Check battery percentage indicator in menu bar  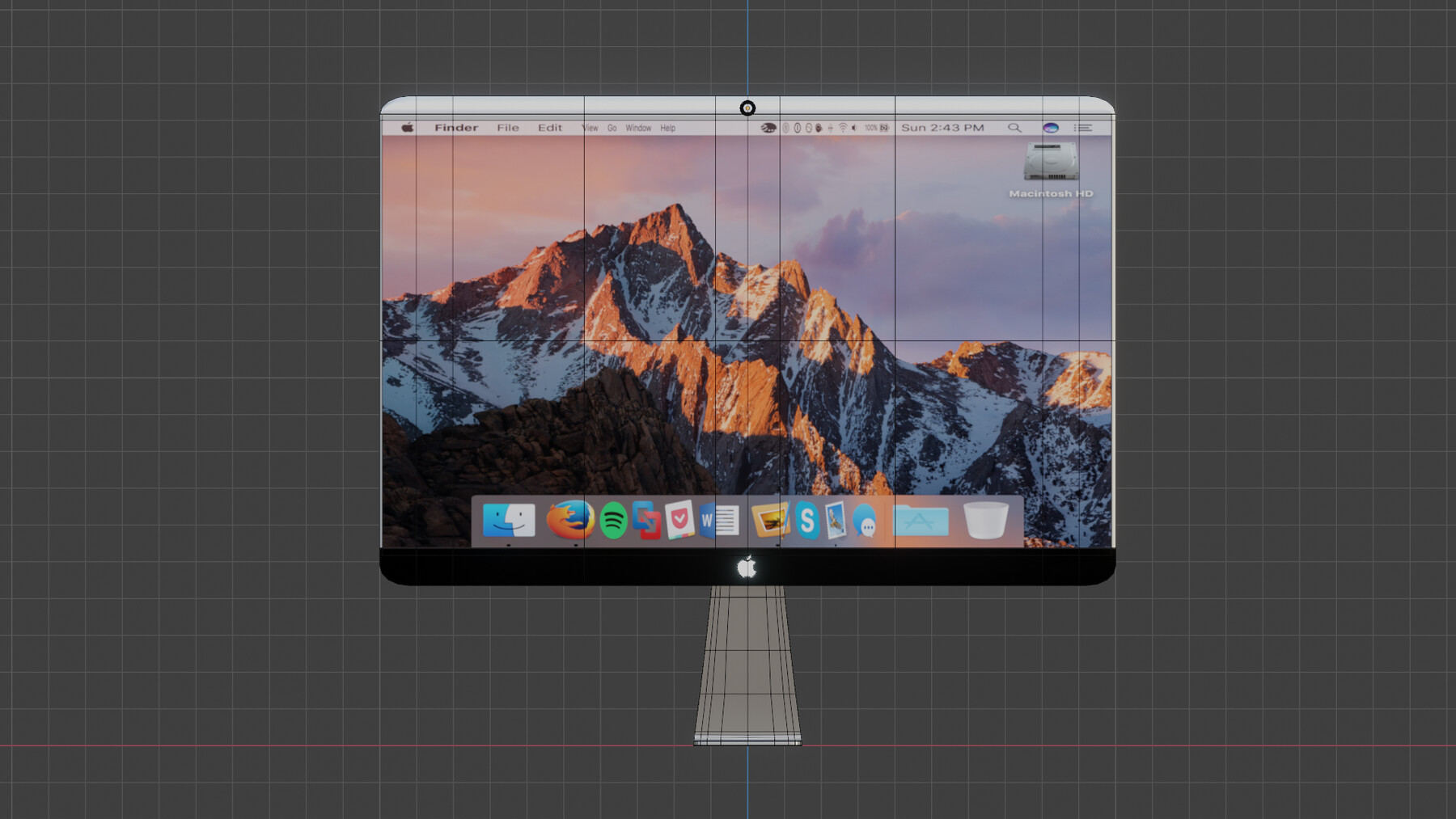870,127
